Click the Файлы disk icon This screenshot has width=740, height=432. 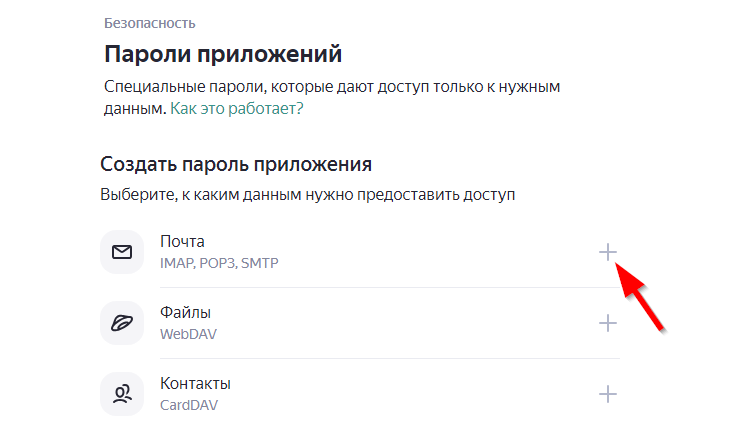point(122,323)
